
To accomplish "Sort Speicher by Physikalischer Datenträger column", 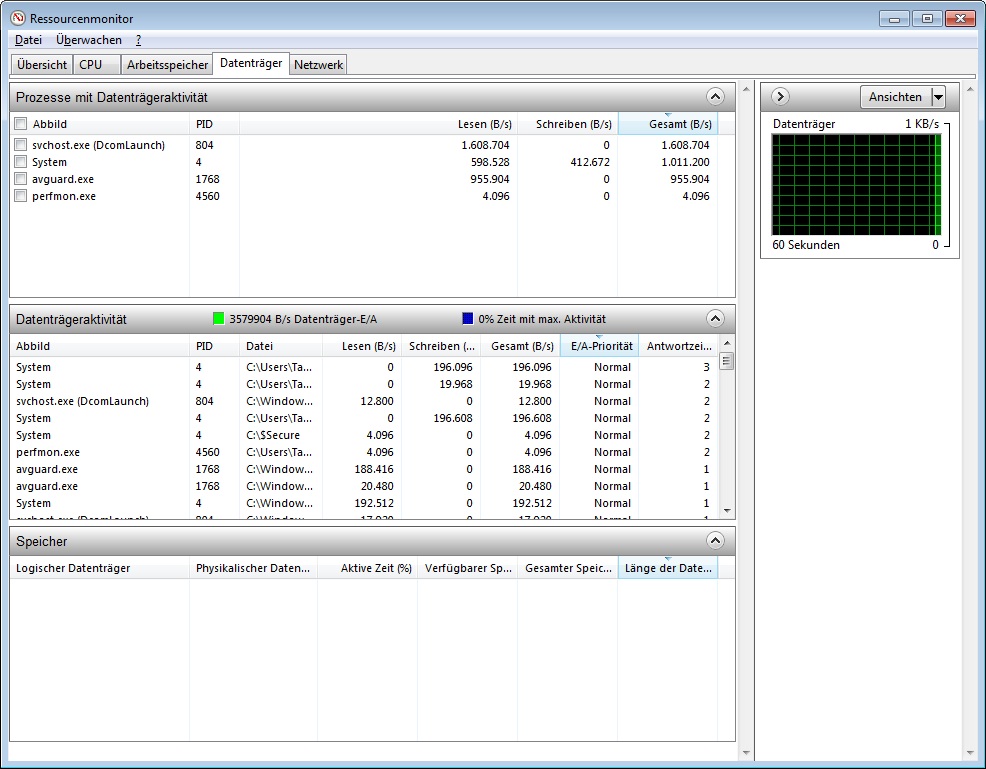I will (x=253, y=568).
